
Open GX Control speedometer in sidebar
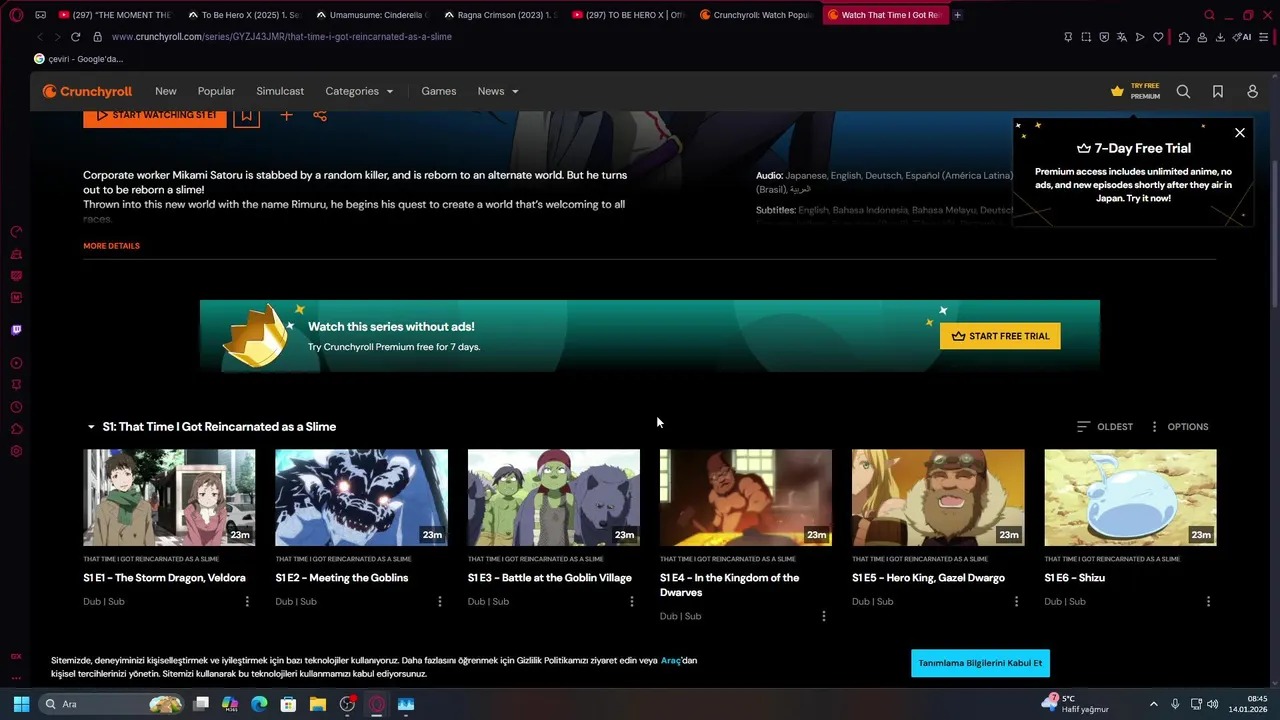point(16,232)
